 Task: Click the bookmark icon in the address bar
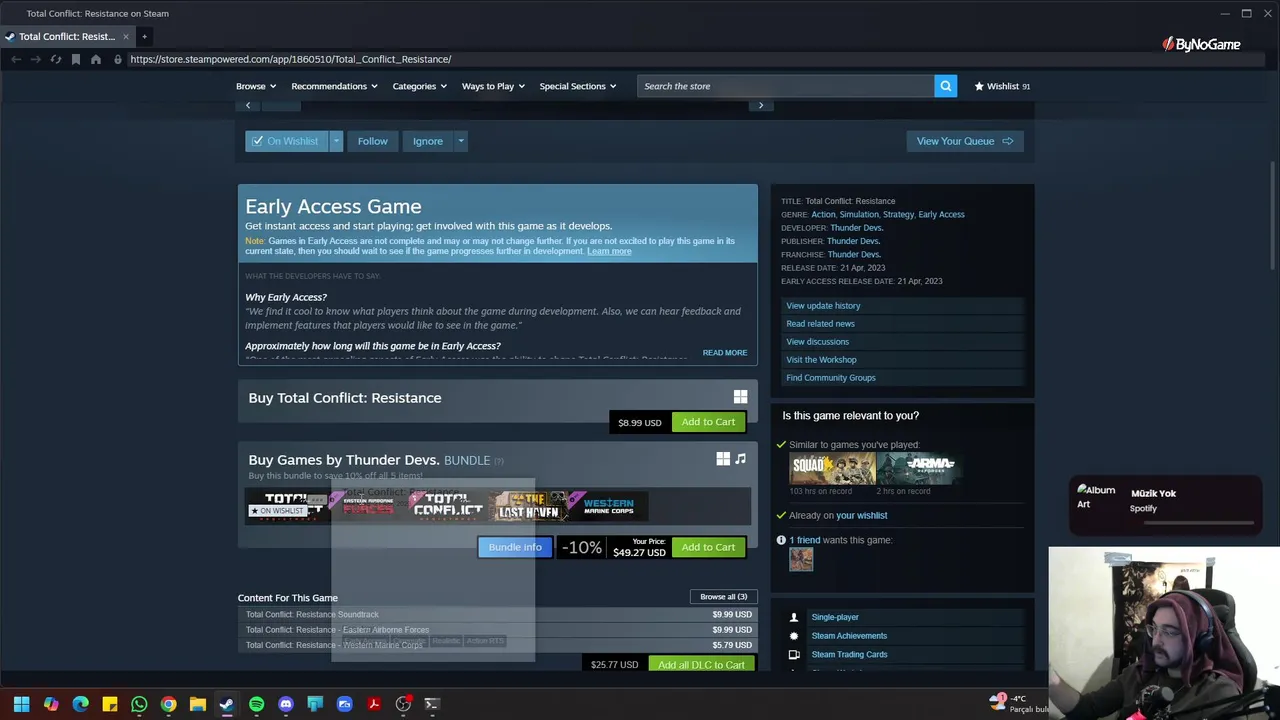pos(76,59)
